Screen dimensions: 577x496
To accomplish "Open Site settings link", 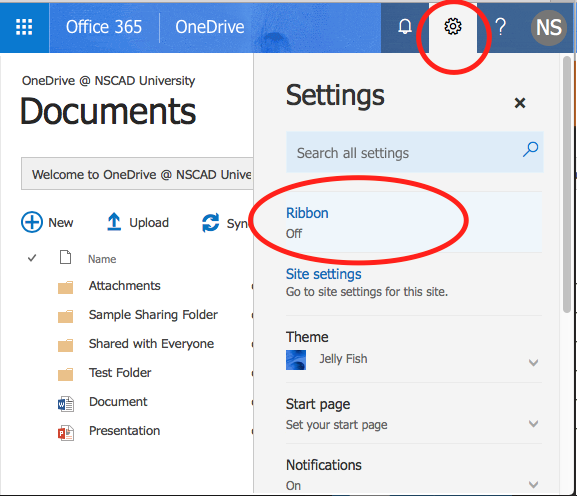I will pyautogui.click(x=323, y=274).
